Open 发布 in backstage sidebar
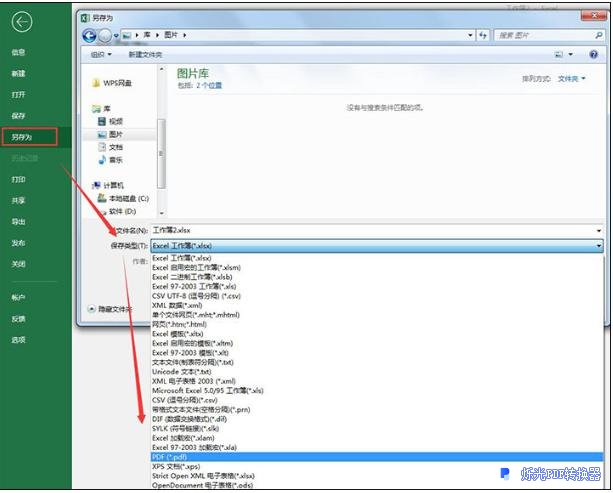This screenshot has height=493, width=613. (x=18, y=243)
